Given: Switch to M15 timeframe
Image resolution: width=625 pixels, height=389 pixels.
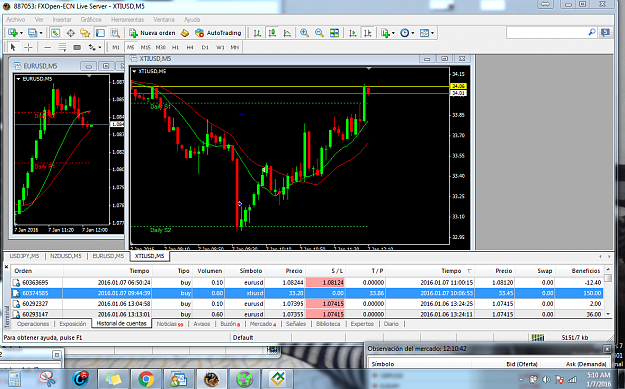Looking at the screenshot, I should click(145, 47).
